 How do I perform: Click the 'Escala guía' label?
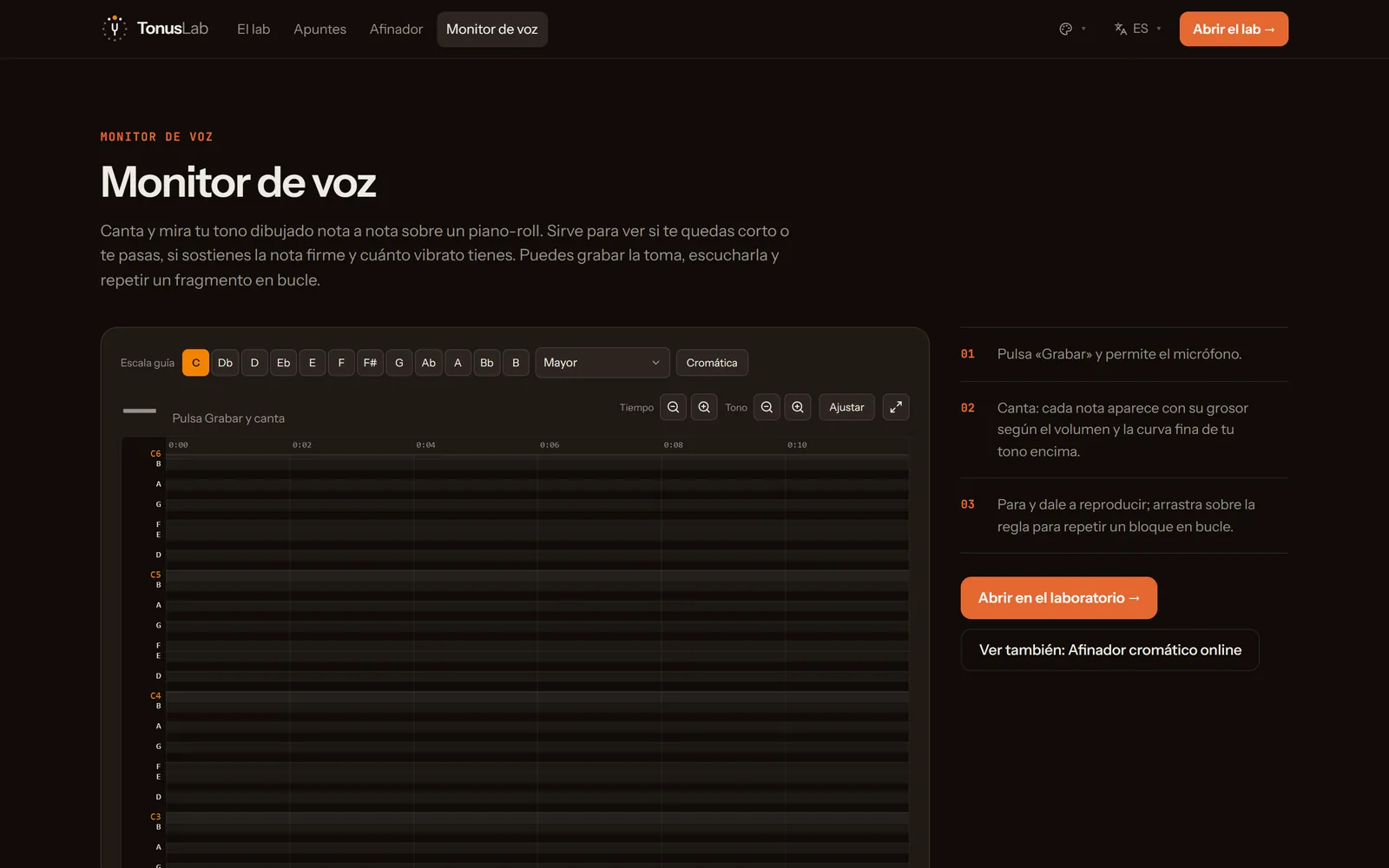point(148,363)
